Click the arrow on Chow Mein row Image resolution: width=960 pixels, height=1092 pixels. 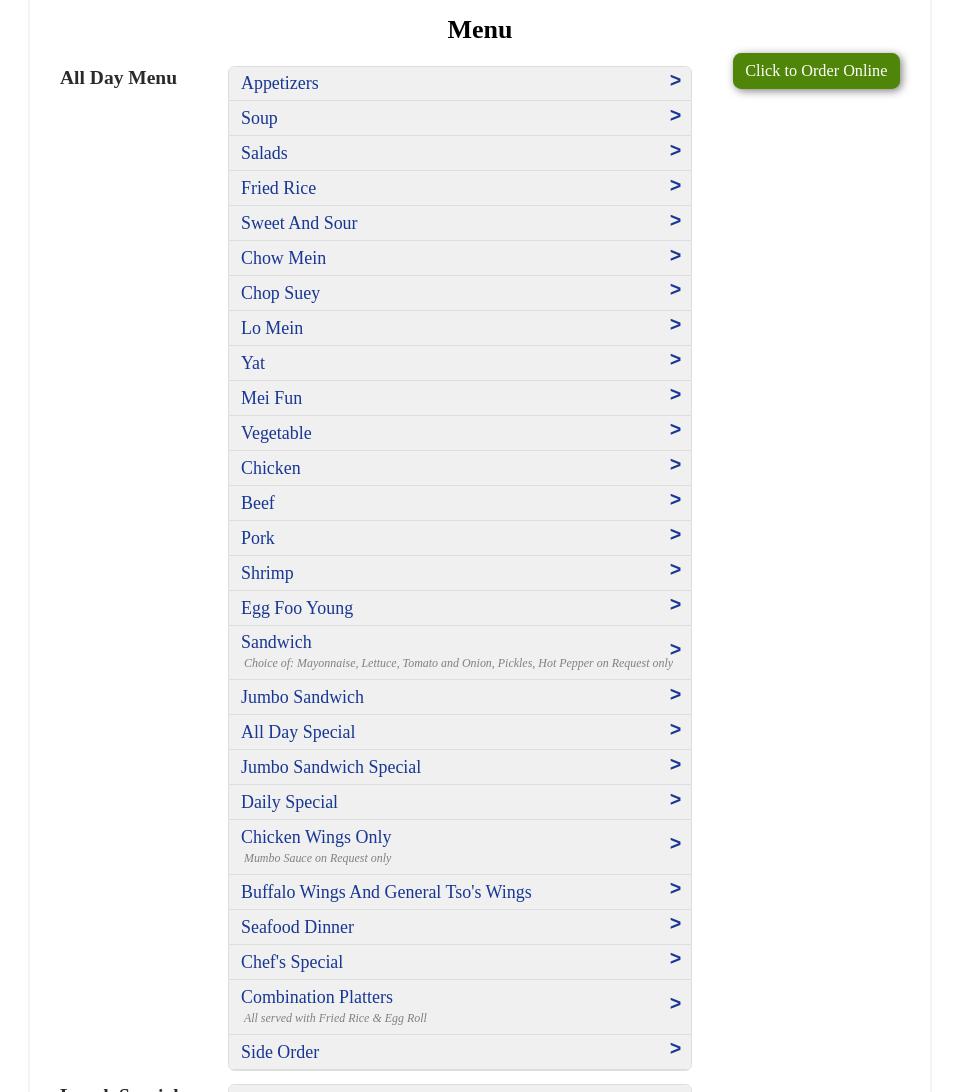point(675,256)
